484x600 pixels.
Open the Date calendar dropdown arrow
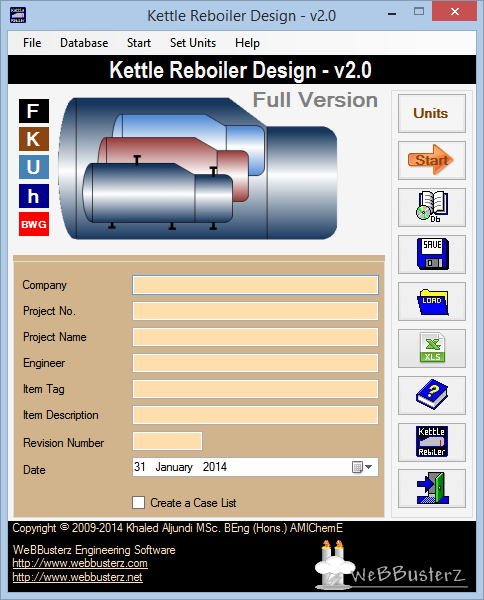click(369, 467)
